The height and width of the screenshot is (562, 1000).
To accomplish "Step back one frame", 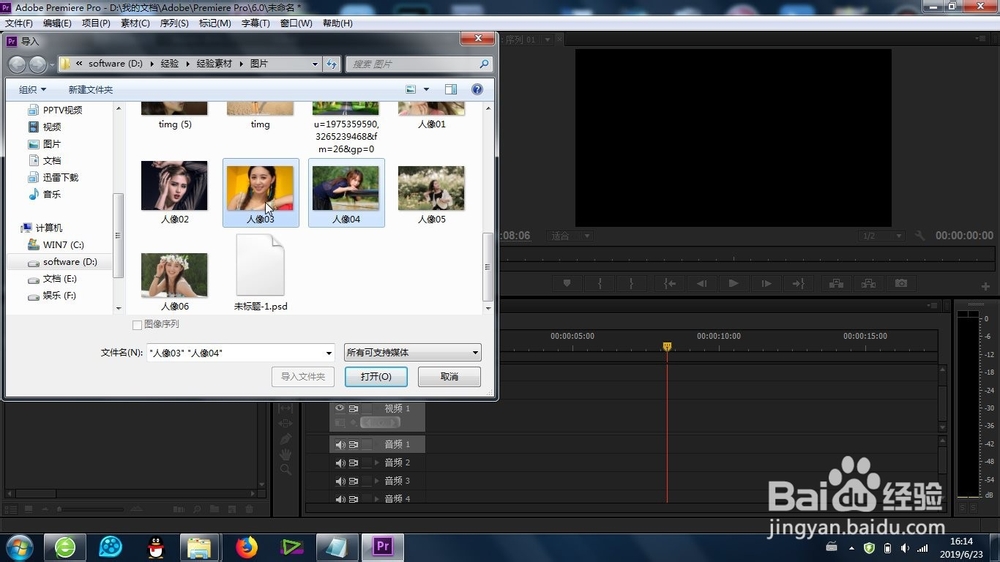I will click(x=702, y=283).
